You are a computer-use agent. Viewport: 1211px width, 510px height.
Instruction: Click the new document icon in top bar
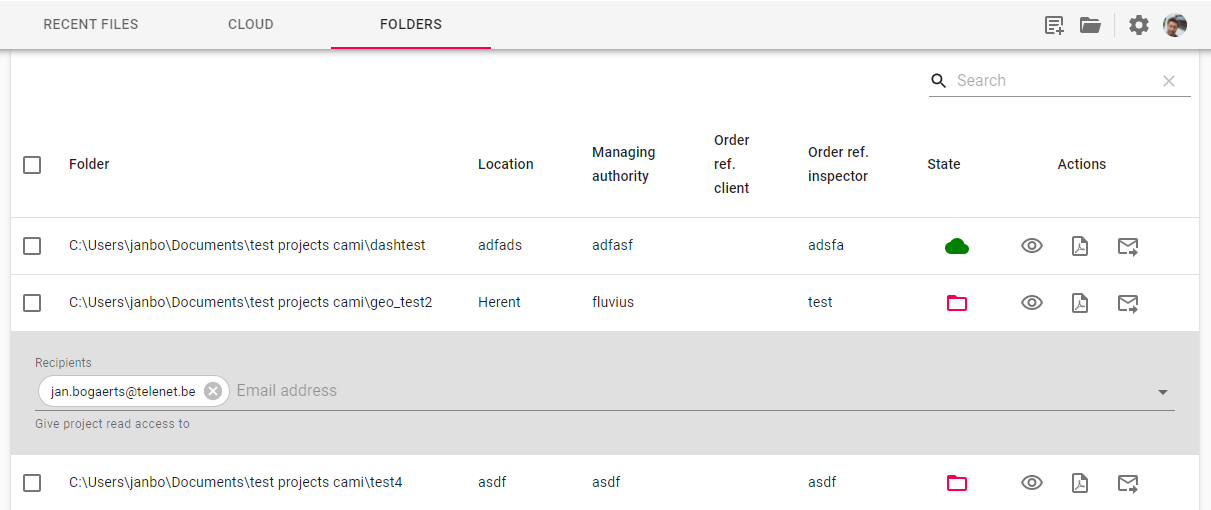(x=1054, y=25)
